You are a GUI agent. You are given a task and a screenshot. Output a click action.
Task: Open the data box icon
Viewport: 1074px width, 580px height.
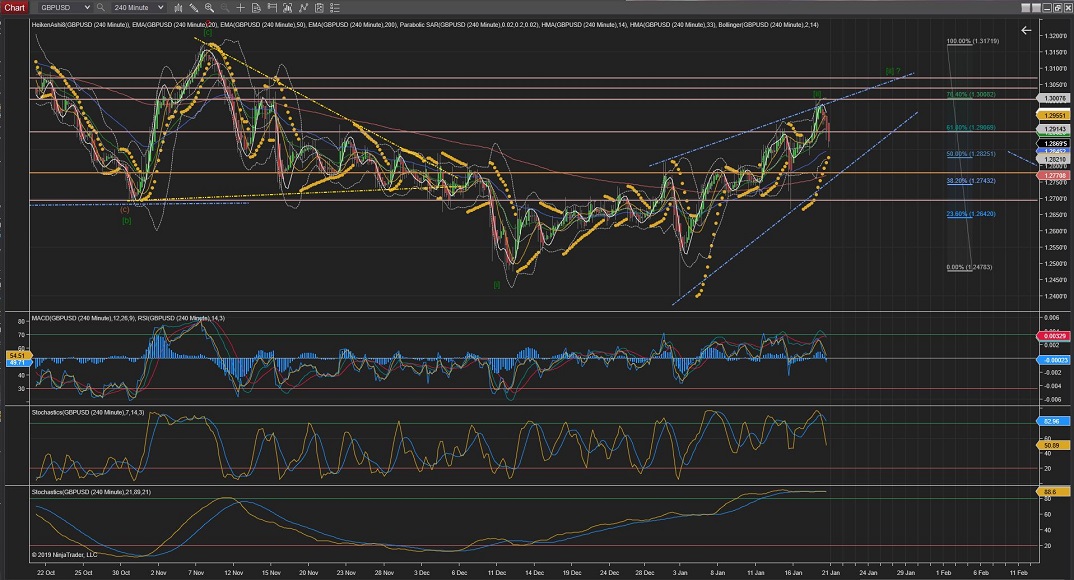point(254,7)
